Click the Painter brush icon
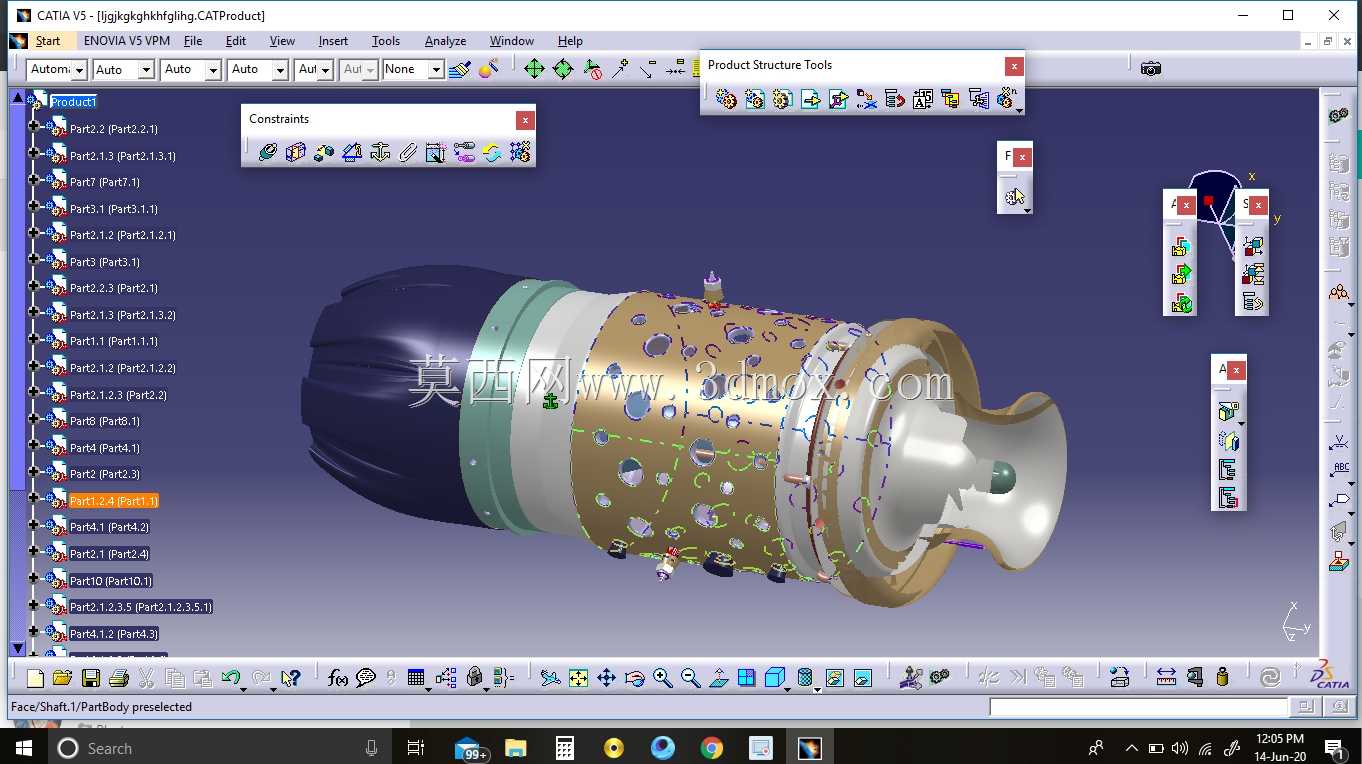Screen dimensions: 1362x764 click(460, 69)
